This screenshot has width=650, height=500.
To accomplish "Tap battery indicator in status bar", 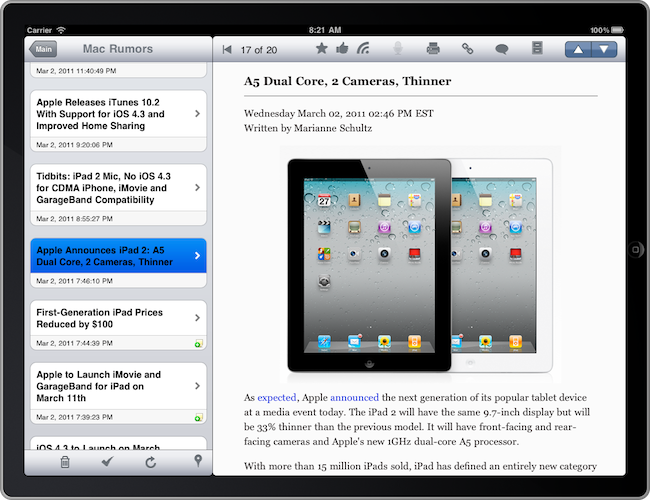I will (617, 30).
